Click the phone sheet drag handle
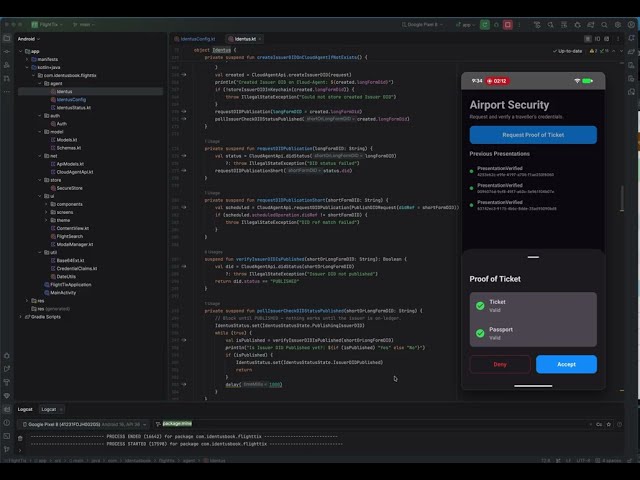This screenshot has height=480, width=640. pyautogui.click(x=533, y=257)
